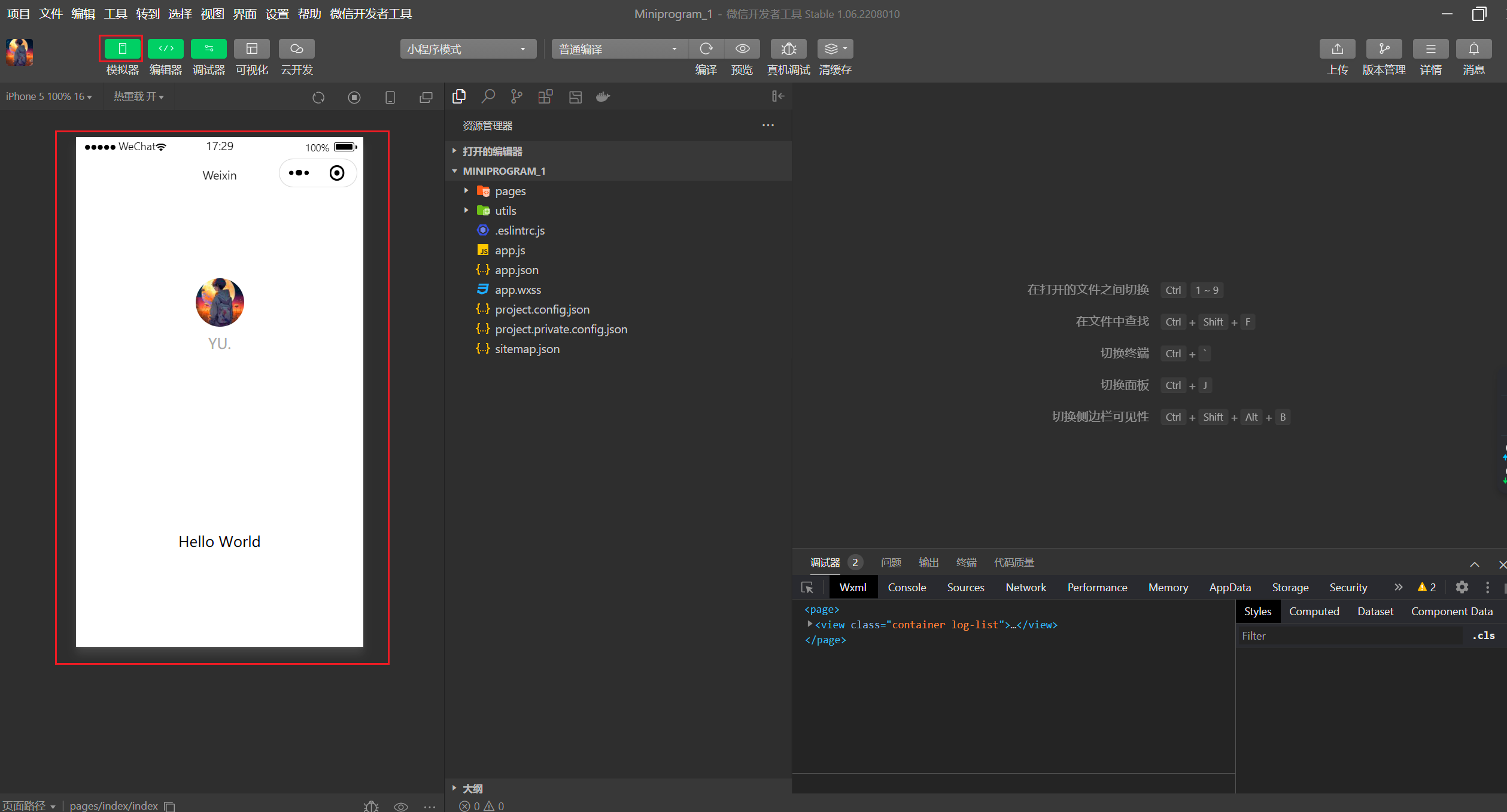This screenshot has height=812, width=1507.
Task: Click the 真机调试 real device debug icon
Action: coord(789,48)
